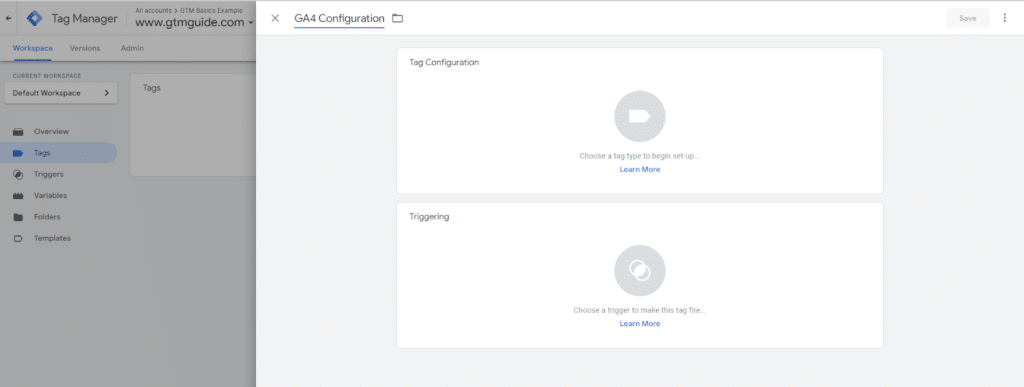
Task: Switch to the Admin tab
Action: 133,48
